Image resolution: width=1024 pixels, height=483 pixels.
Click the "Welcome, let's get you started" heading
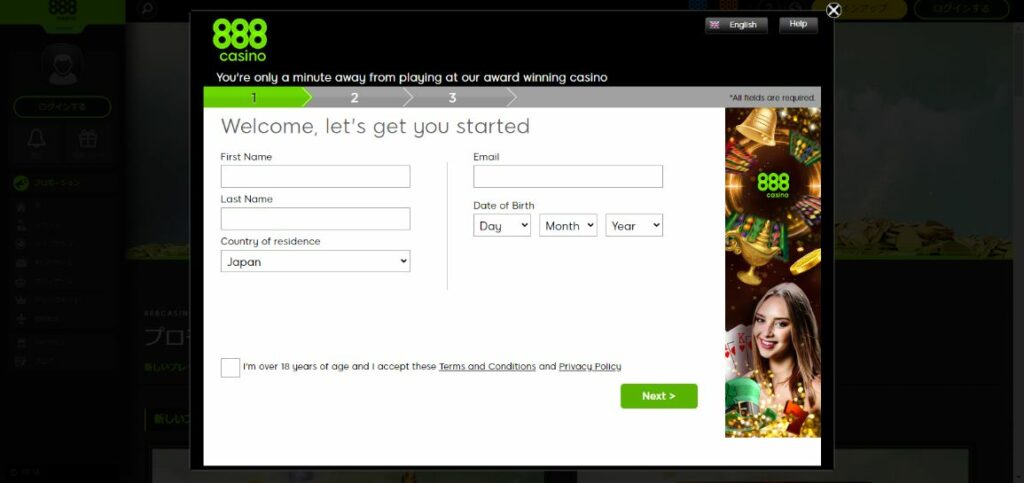(375, 126)
